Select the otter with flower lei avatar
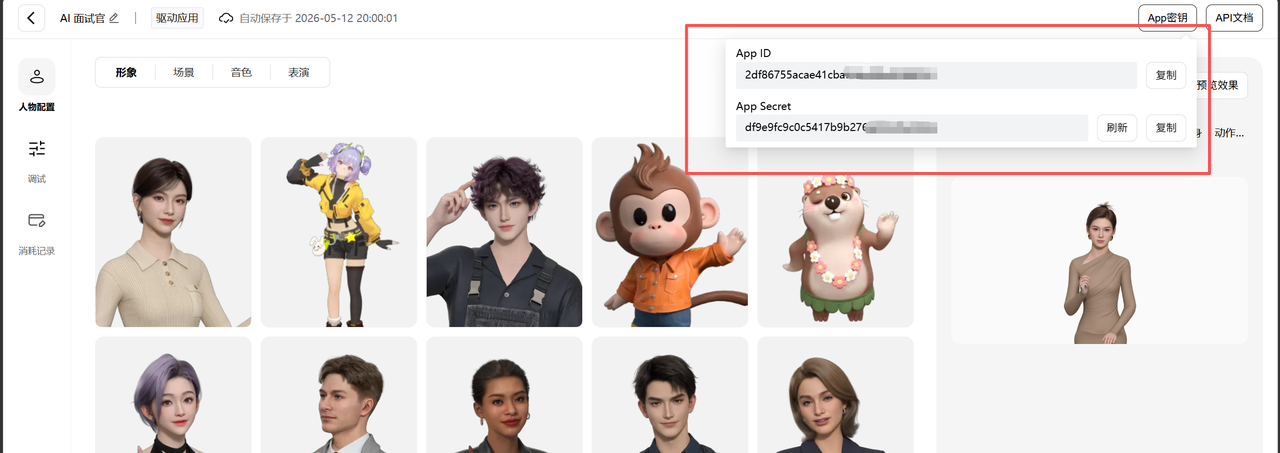 tap(835, 232)
